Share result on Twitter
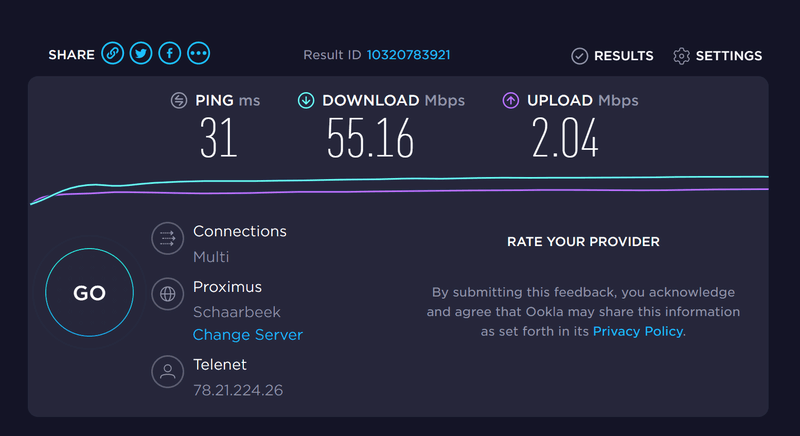This screenshot has width=800, height=436. pyautogui.click(x=141, y=54)
